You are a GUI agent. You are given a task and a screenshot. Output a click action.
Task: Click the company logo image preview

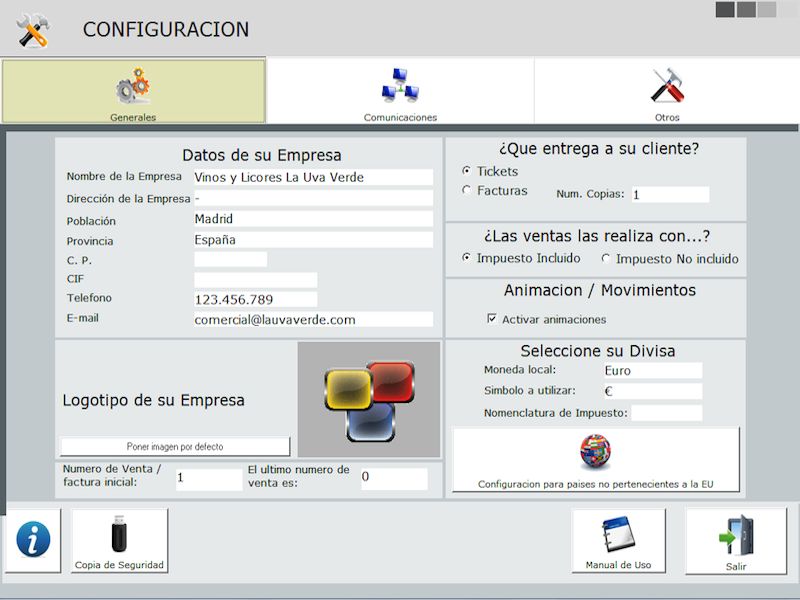pos(369,400)
